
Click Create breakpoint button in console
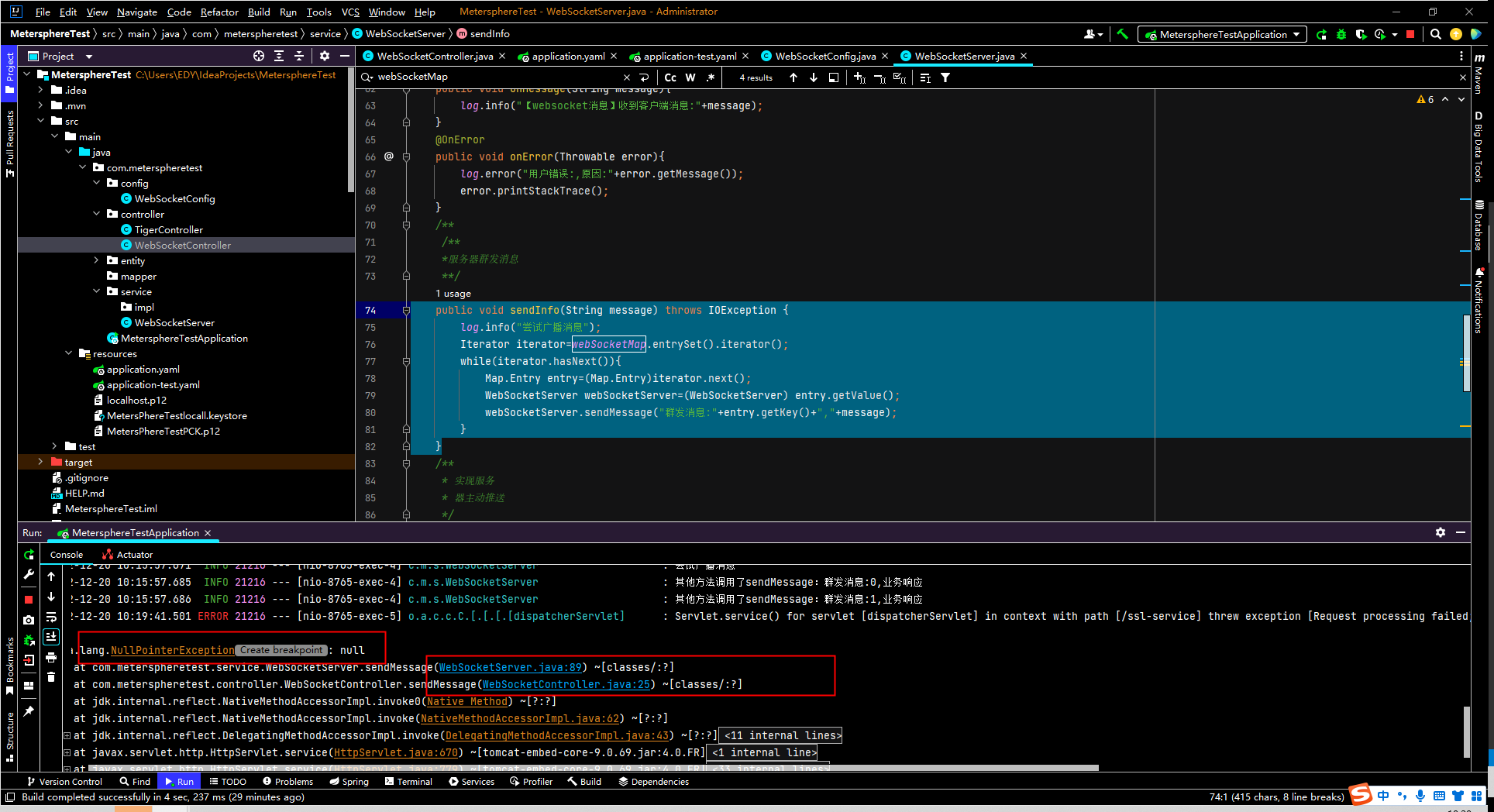tap(281, 650)
